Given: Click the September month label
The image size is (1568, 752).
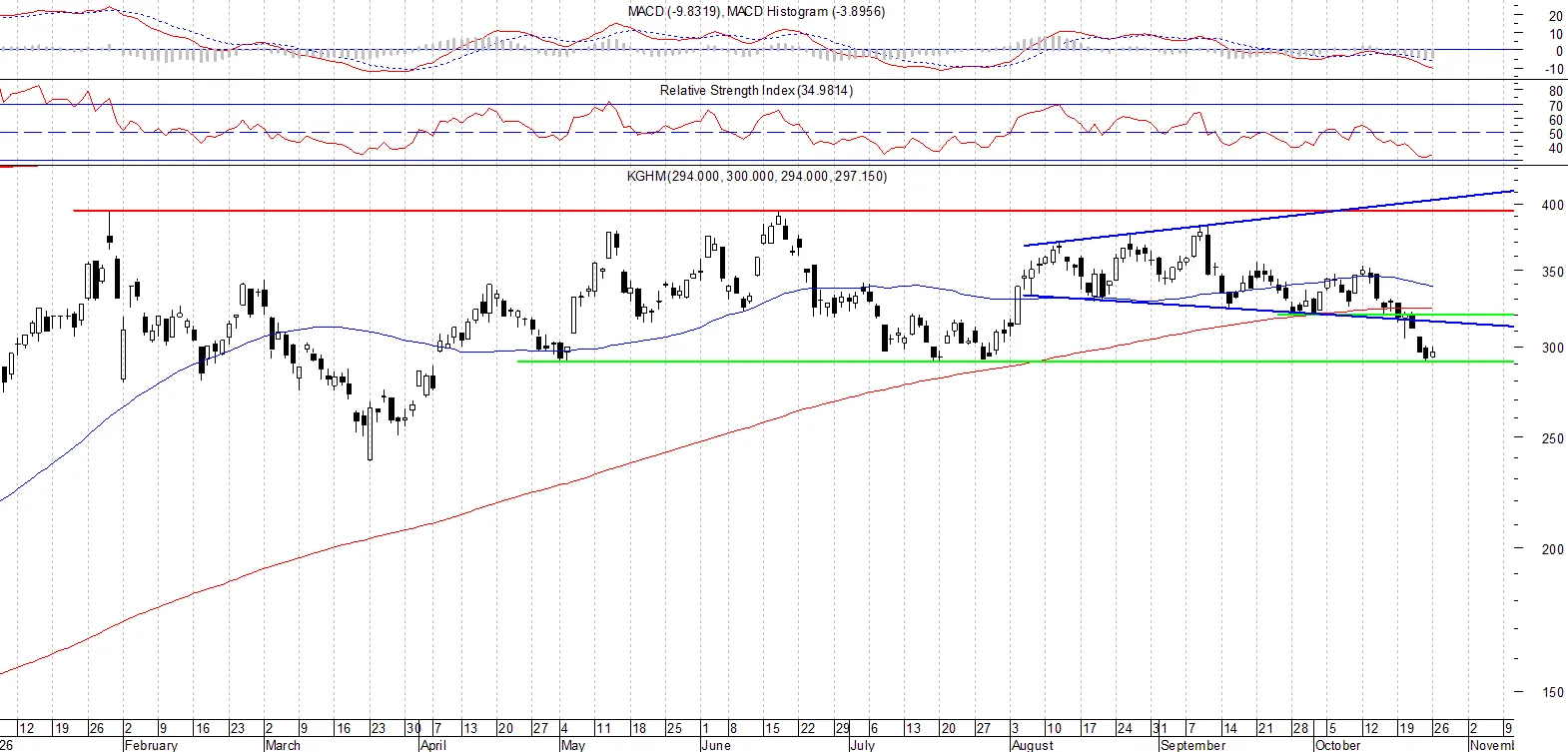Looking at the screenshot, I should [x=1193, y=745].
